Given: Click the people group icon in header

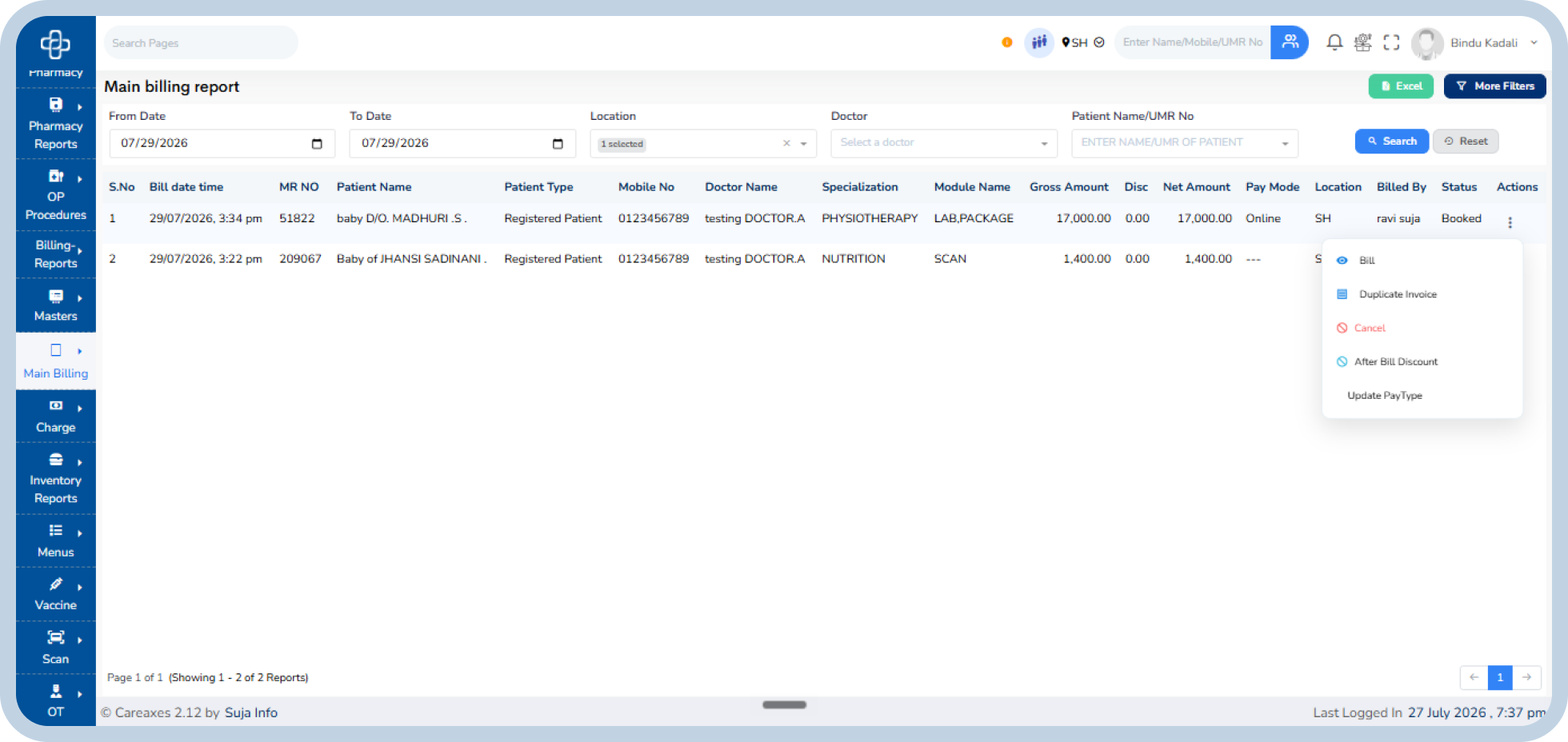Looking at the screenshot, I should 1039,42.
